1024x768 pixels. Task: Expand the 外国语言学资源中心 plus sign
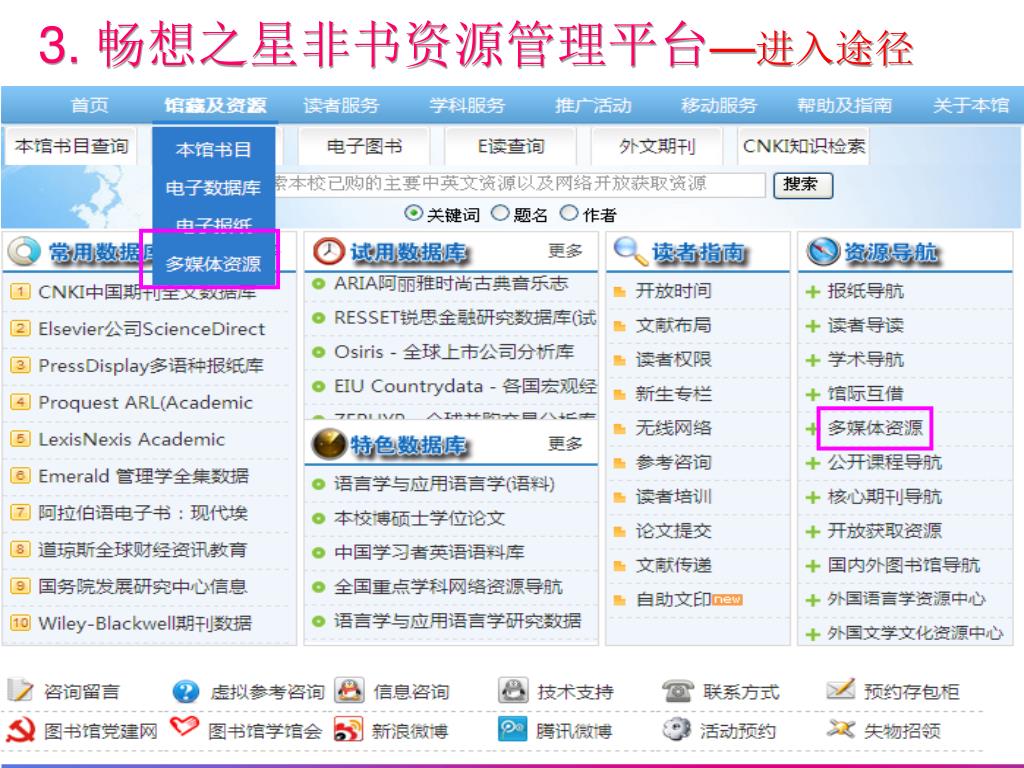(813, 600)
